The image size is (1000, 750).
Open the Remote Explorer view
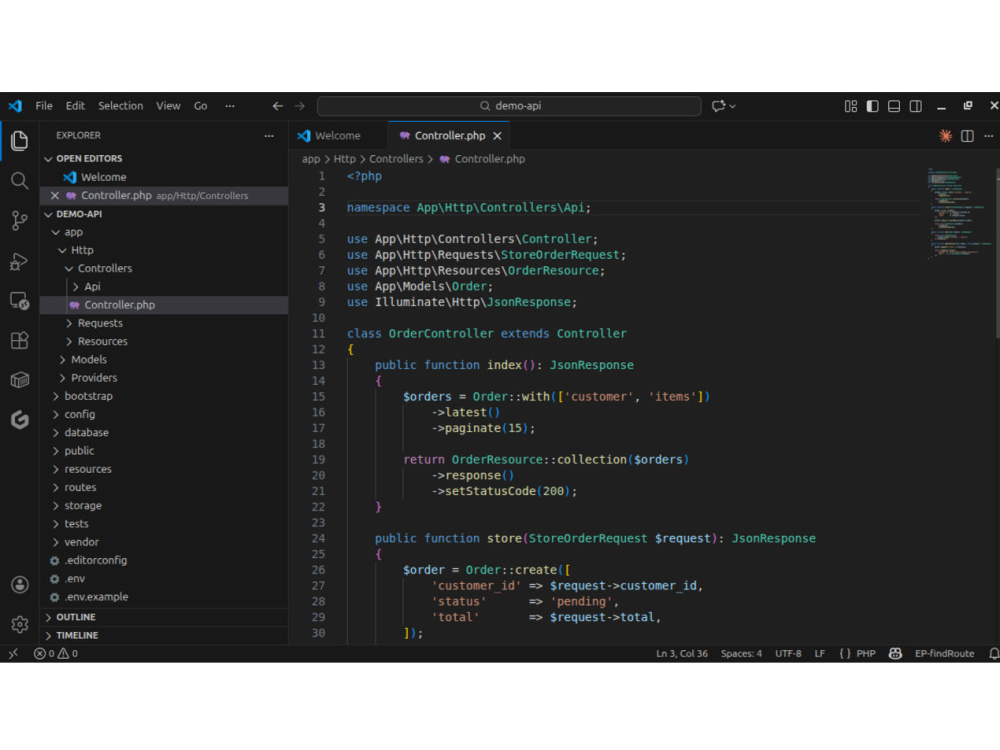pyautogui.click(x=19, y=301)
